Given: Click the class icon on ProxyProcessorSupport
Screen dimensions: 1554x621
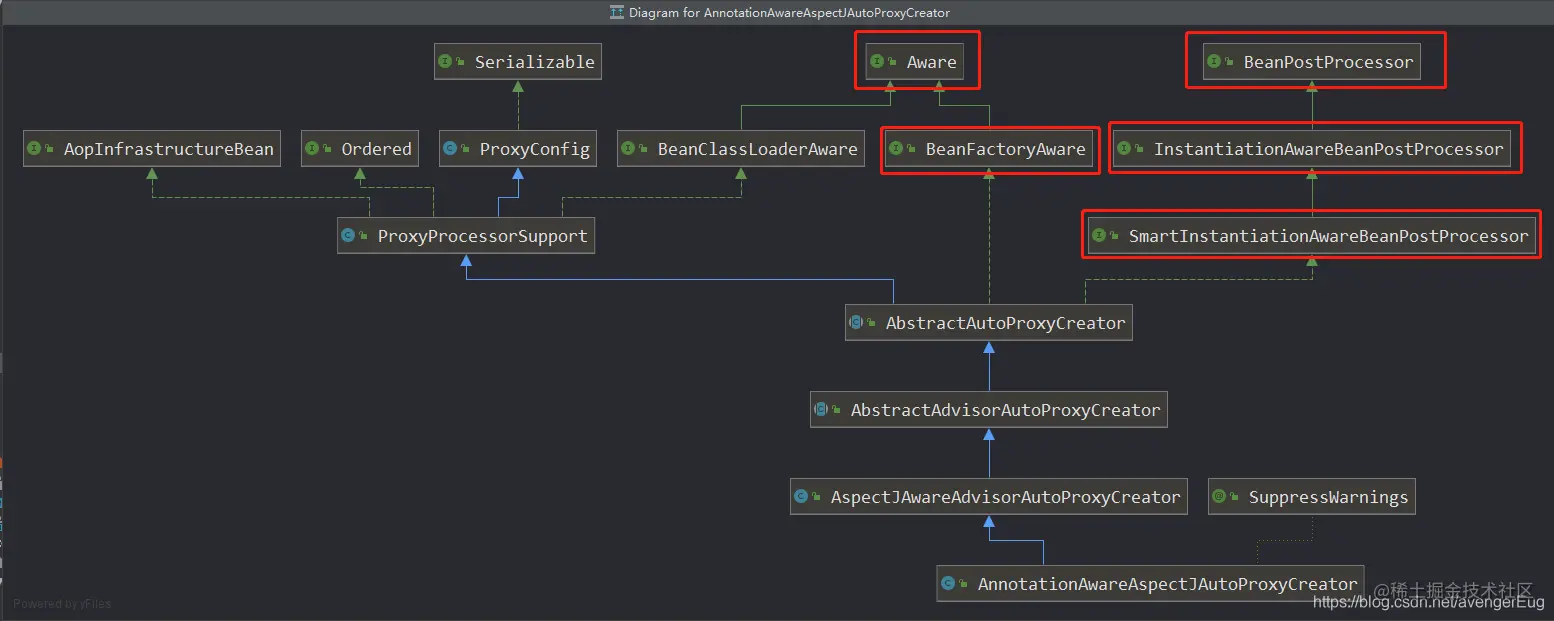Looking at the screenshot, I should (348, 236).
